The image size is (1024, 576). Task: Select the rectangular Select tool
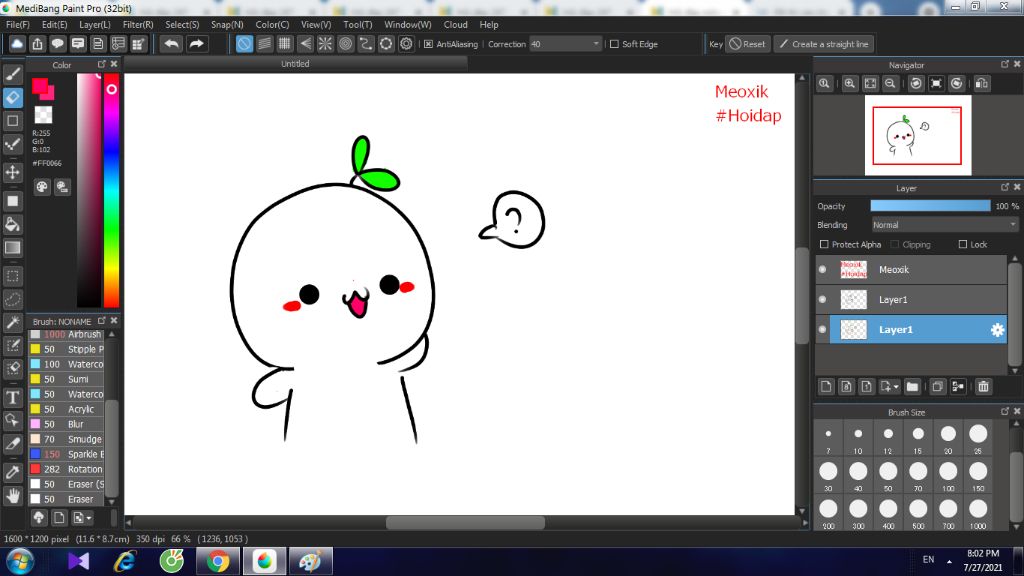[x=12, y=276]
